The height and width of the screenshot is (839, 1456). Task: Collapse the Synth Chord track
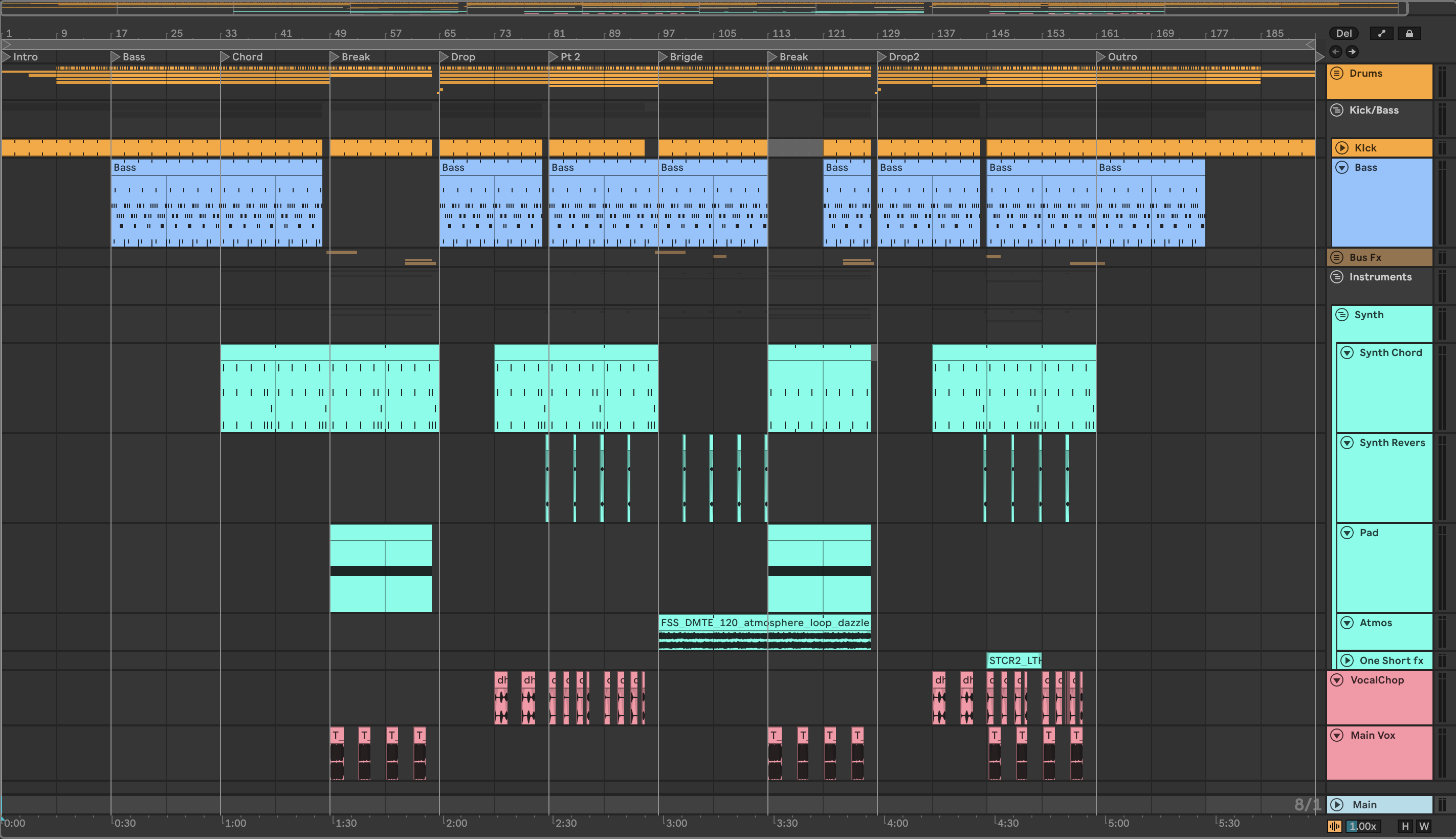[x=1347, y=352]
